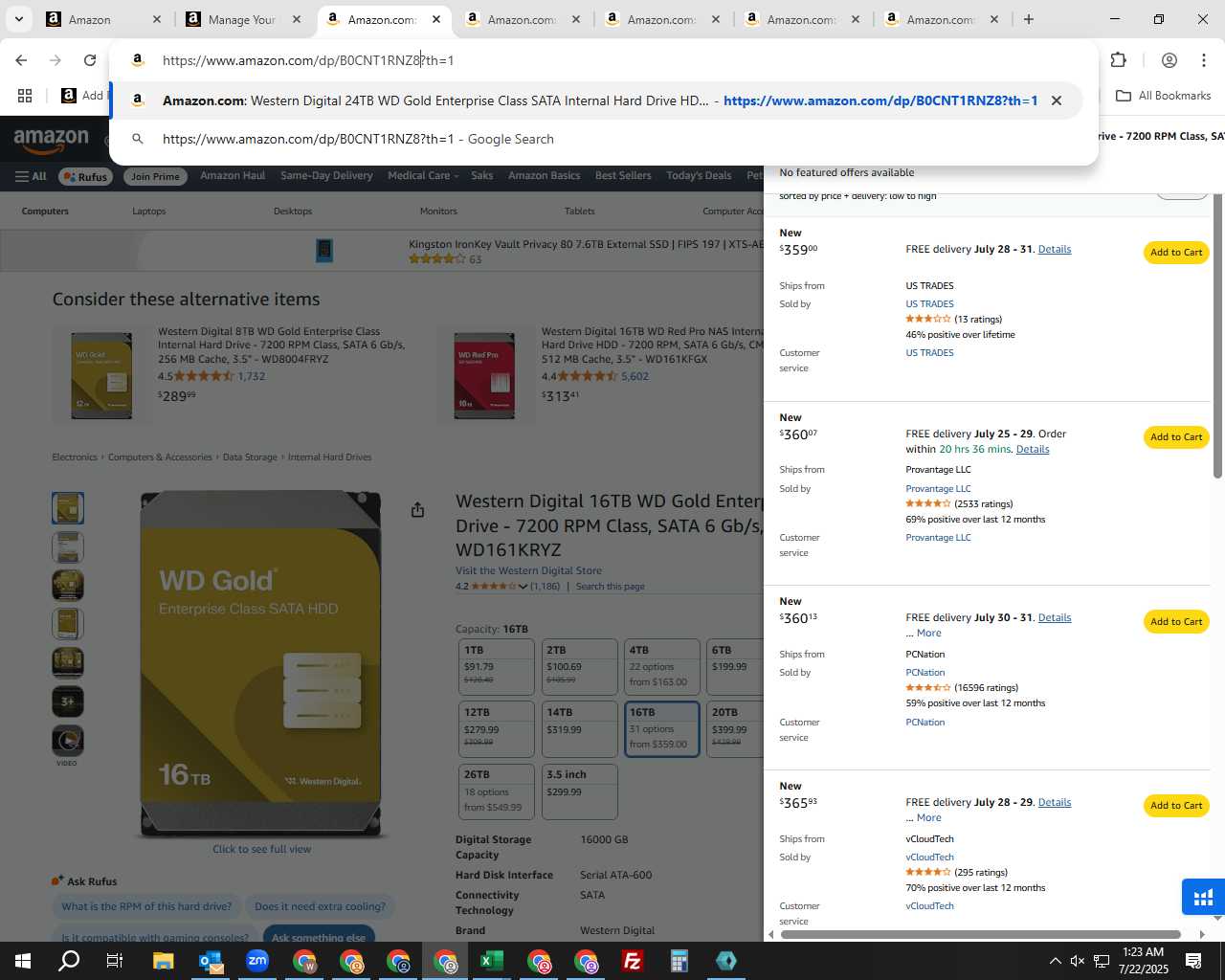Open Today's Deals nav link
1225x980 pixels.
[699, 176]
